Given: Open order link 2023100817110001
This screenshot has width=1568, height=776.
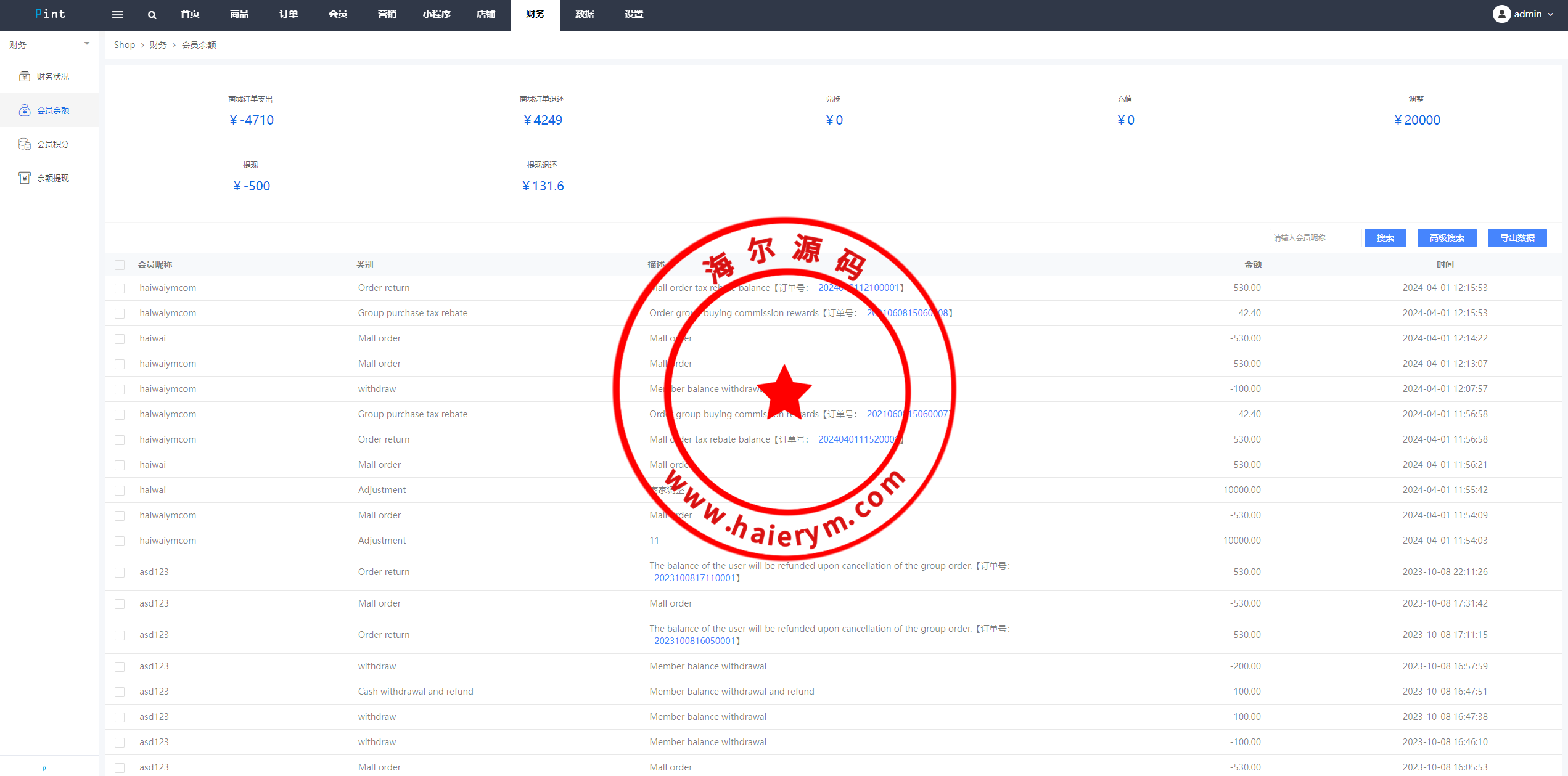Looking at the screenshot, I should coord(694,578).
